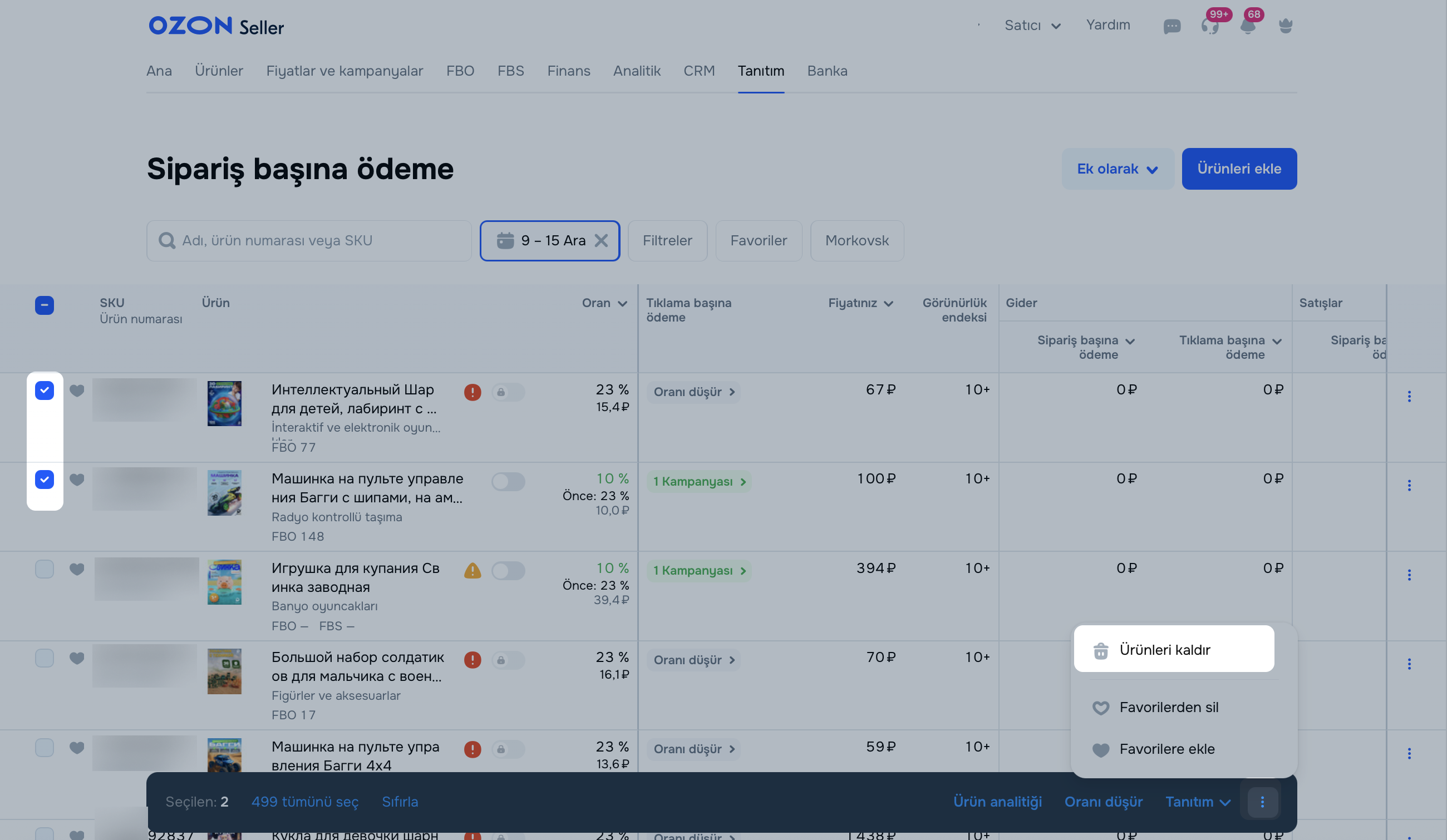Viewport: 1447px width, 840px height.
Task: Open three-dot menu for Интеллектуальный Шар row
Action: [1409, 397]
